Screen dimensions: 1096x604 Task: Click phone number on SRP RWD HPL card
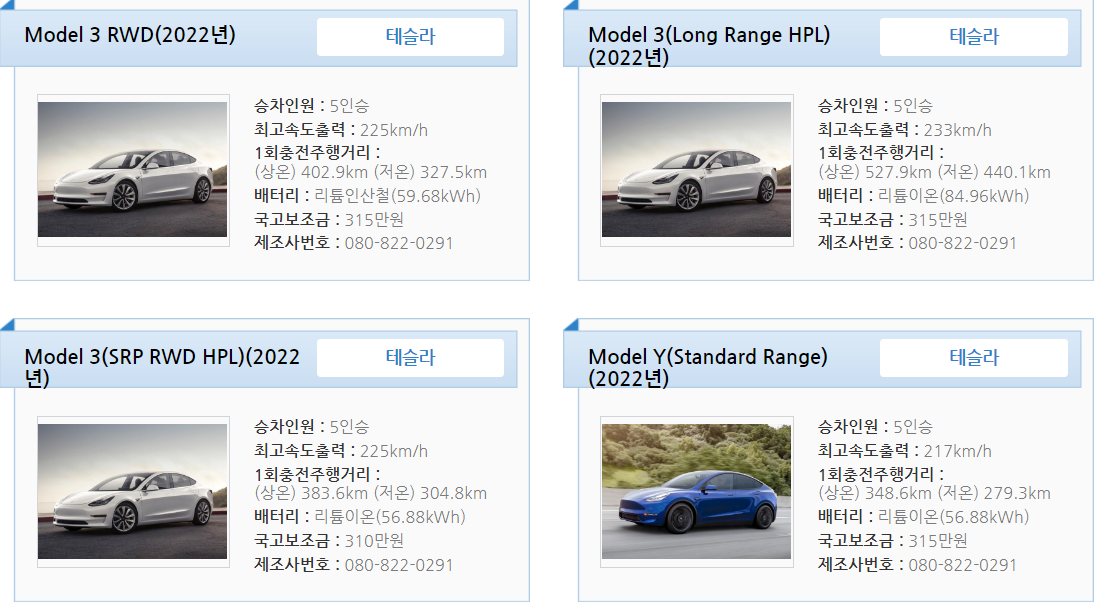point(398,565)
